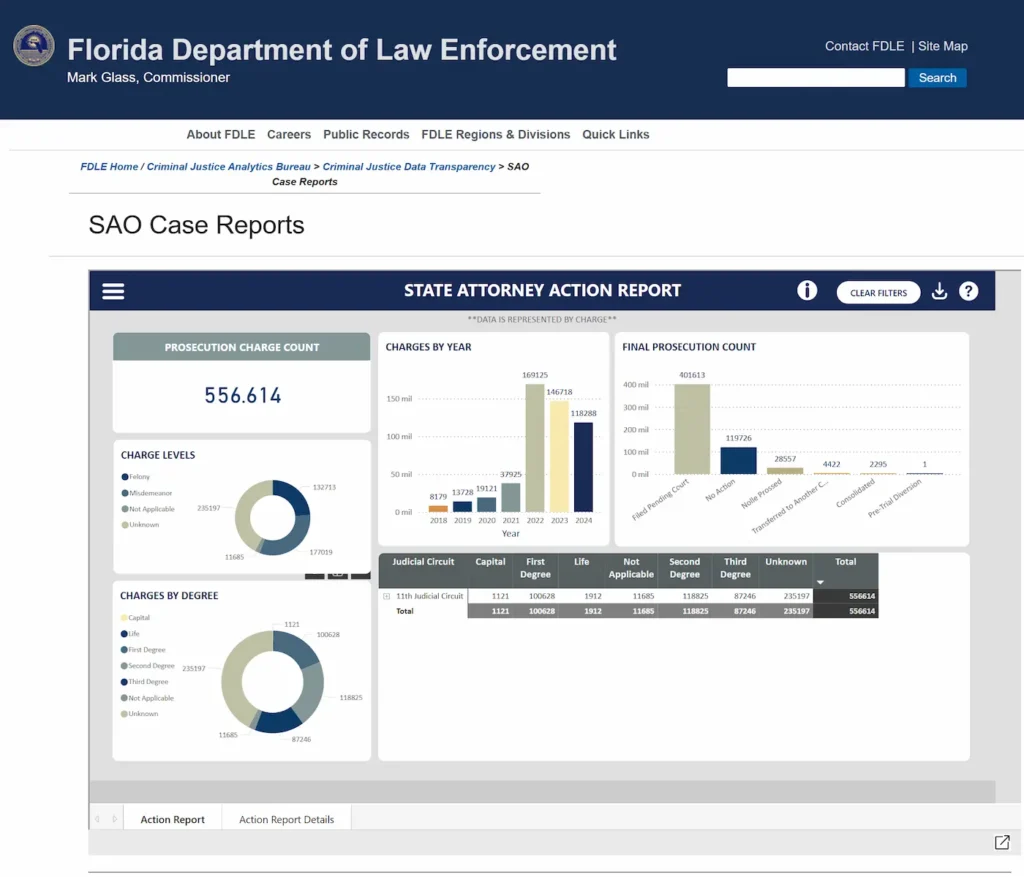Select Second Degree legend item
Image resolution: width=1024 pixels, height=877 pixels.
pyautogui.click(x=148, y=665)
